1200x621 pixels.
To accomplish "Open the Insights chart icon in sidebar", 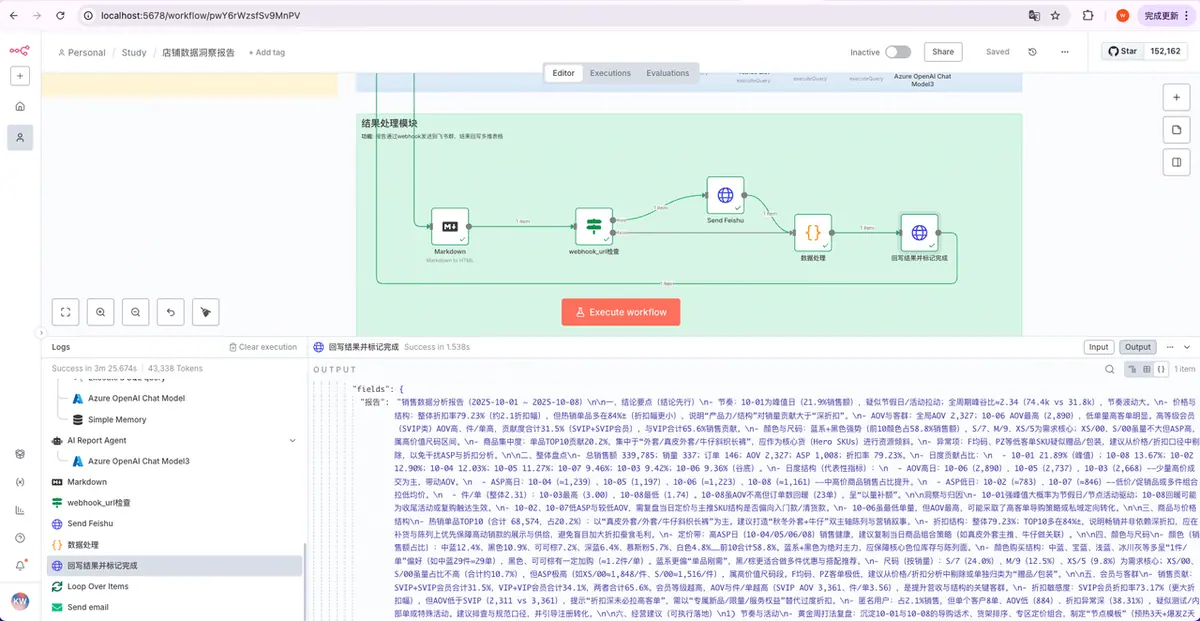I will point(20,510).
